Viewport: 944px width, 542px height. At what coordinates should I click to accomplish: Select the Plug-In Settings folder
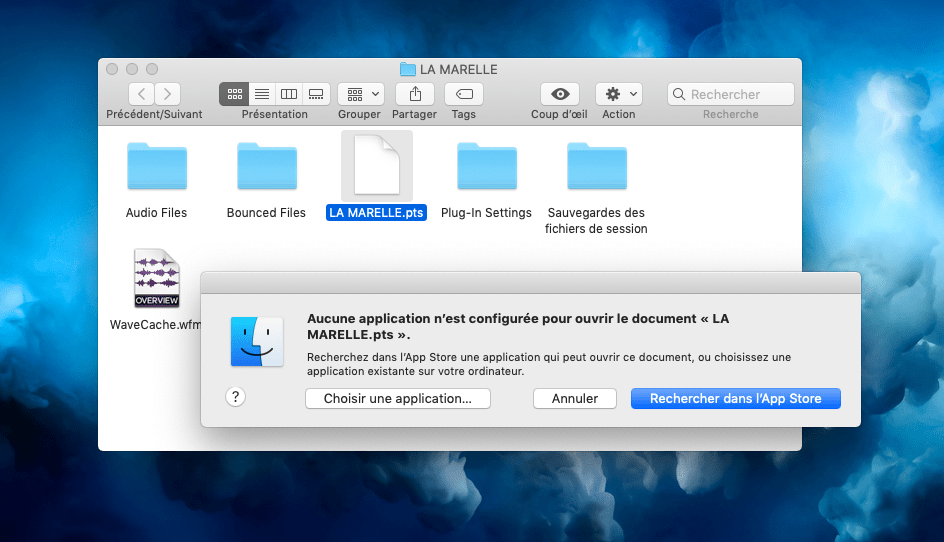487,166
